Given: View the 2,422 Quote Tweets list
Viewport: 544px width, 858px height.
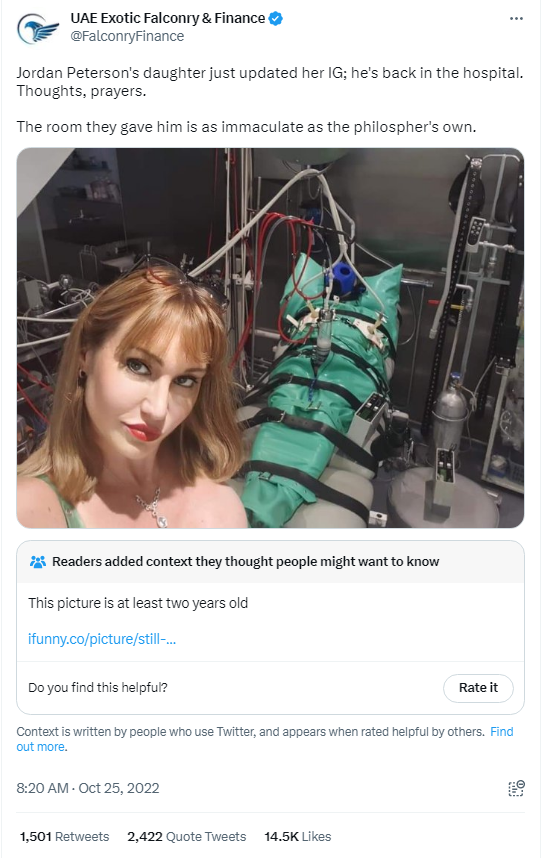Looking at the screenshot, I should click(187, 836).
